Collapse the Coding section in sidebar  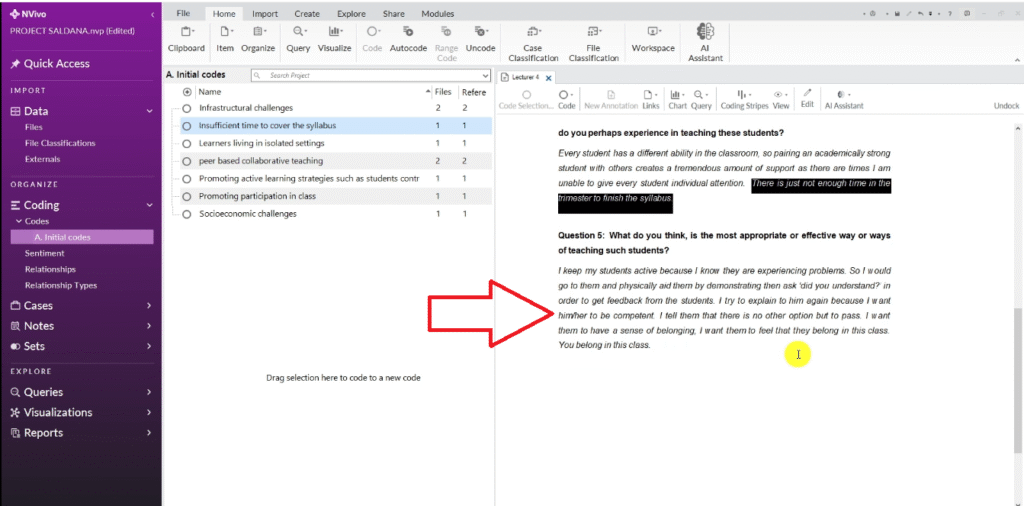tap(148, 205)
